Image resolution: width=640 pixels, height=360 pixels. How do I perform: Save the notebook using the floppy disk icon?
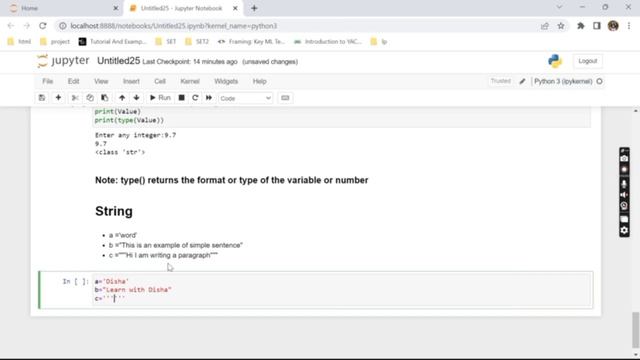42,98
